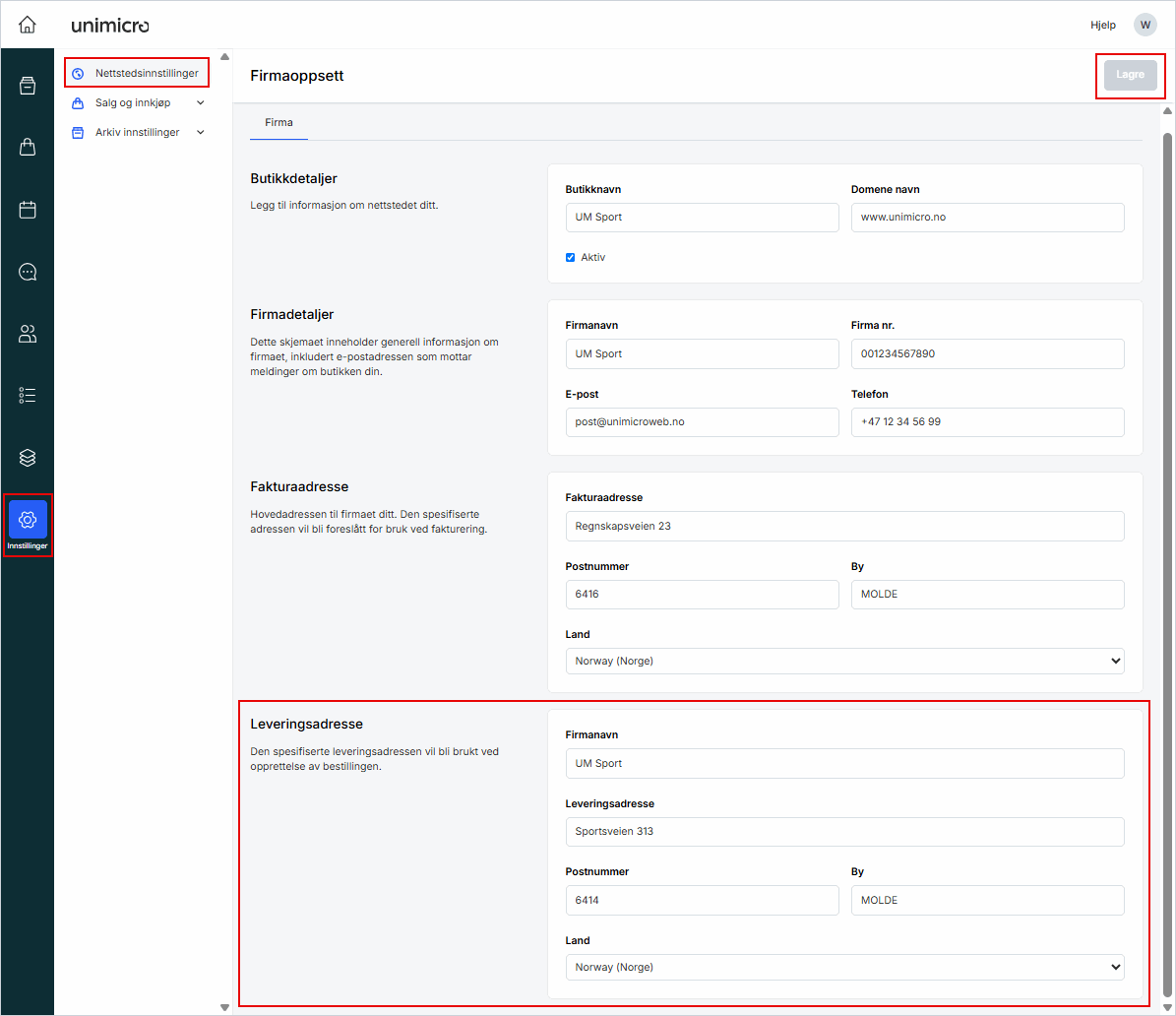Click the home icon in top bar
1176x1016 pixels.
point(27,25)
